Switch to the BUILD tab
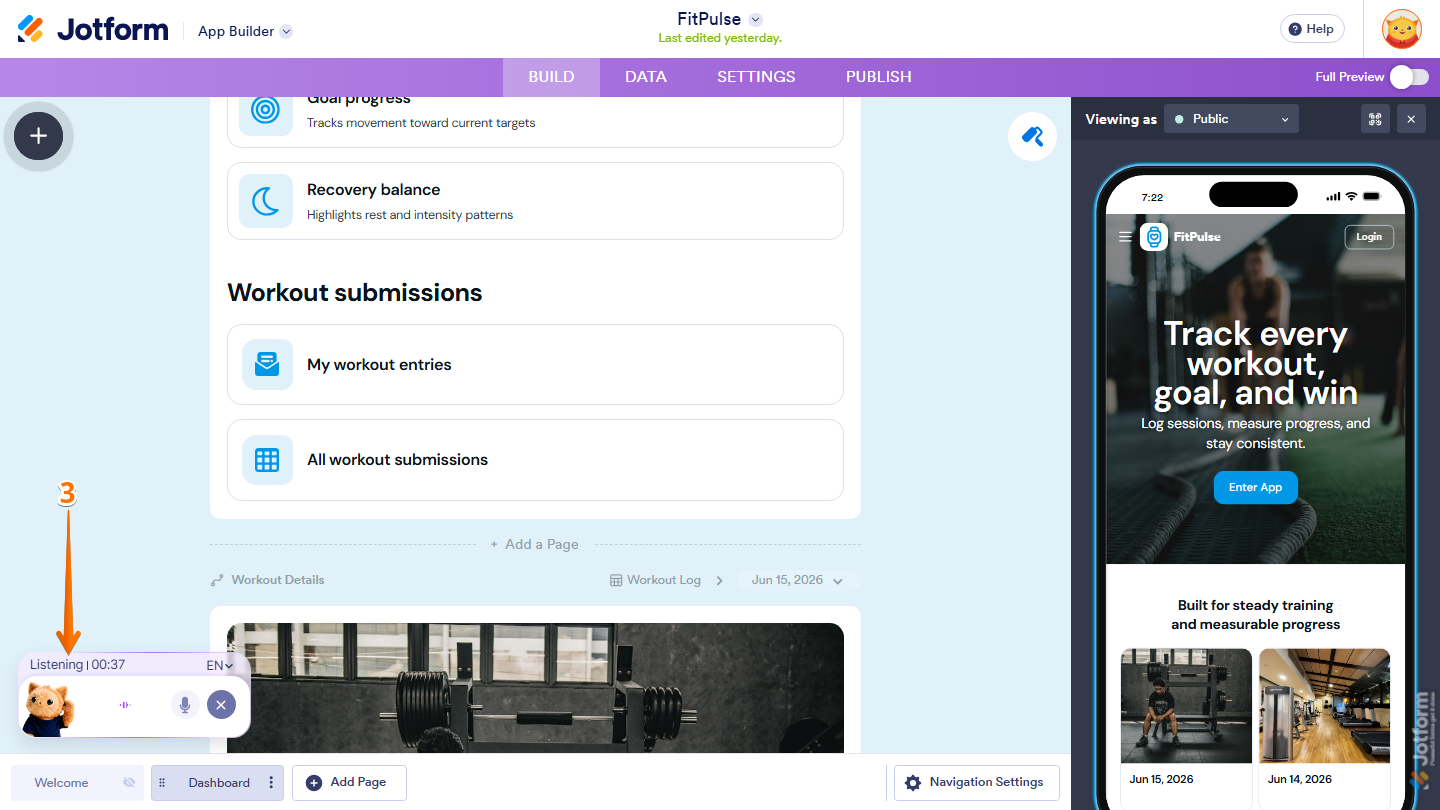 tap(551, 77)
